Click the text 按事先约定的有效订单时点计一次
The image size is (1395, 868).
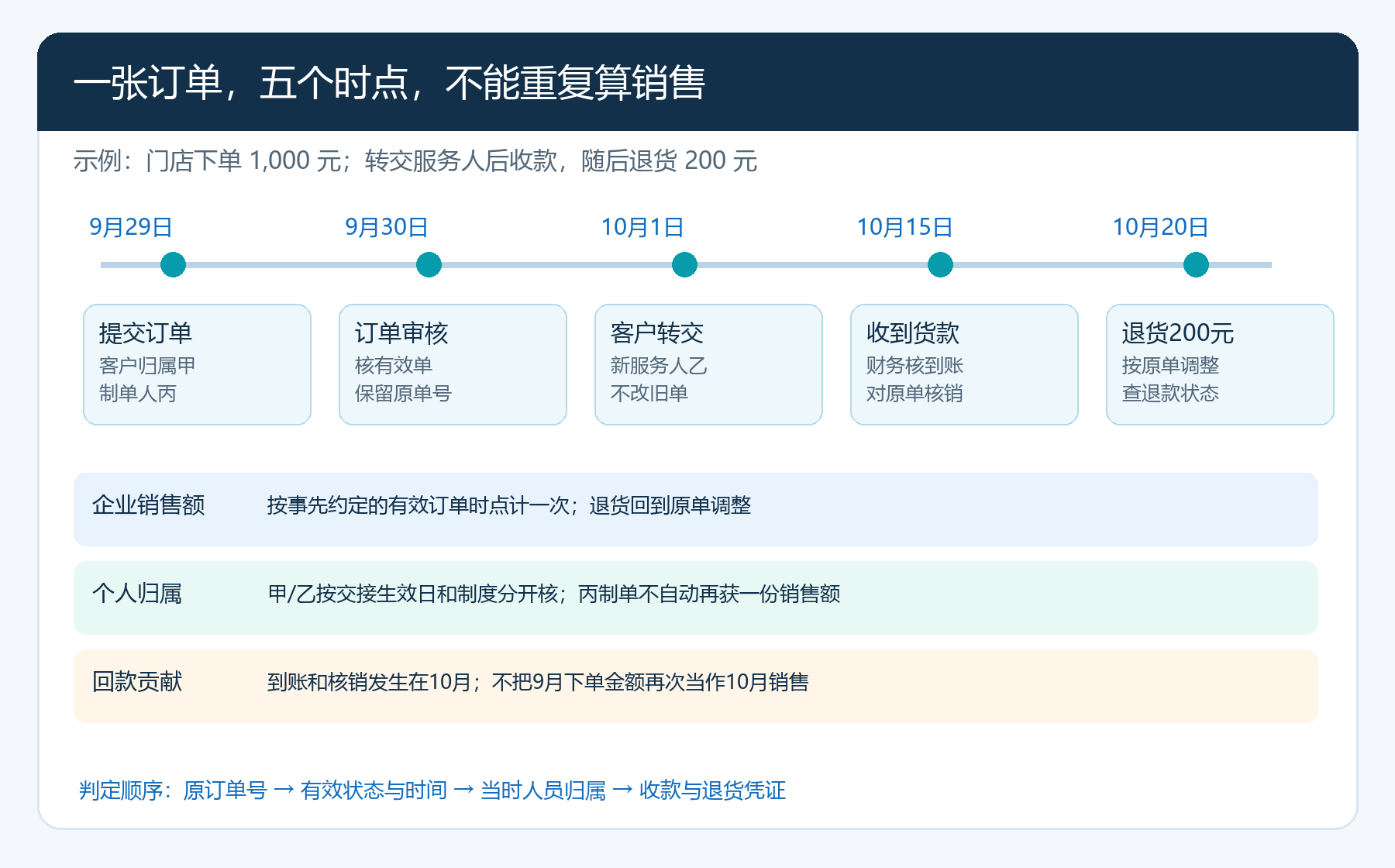(418, 506)
